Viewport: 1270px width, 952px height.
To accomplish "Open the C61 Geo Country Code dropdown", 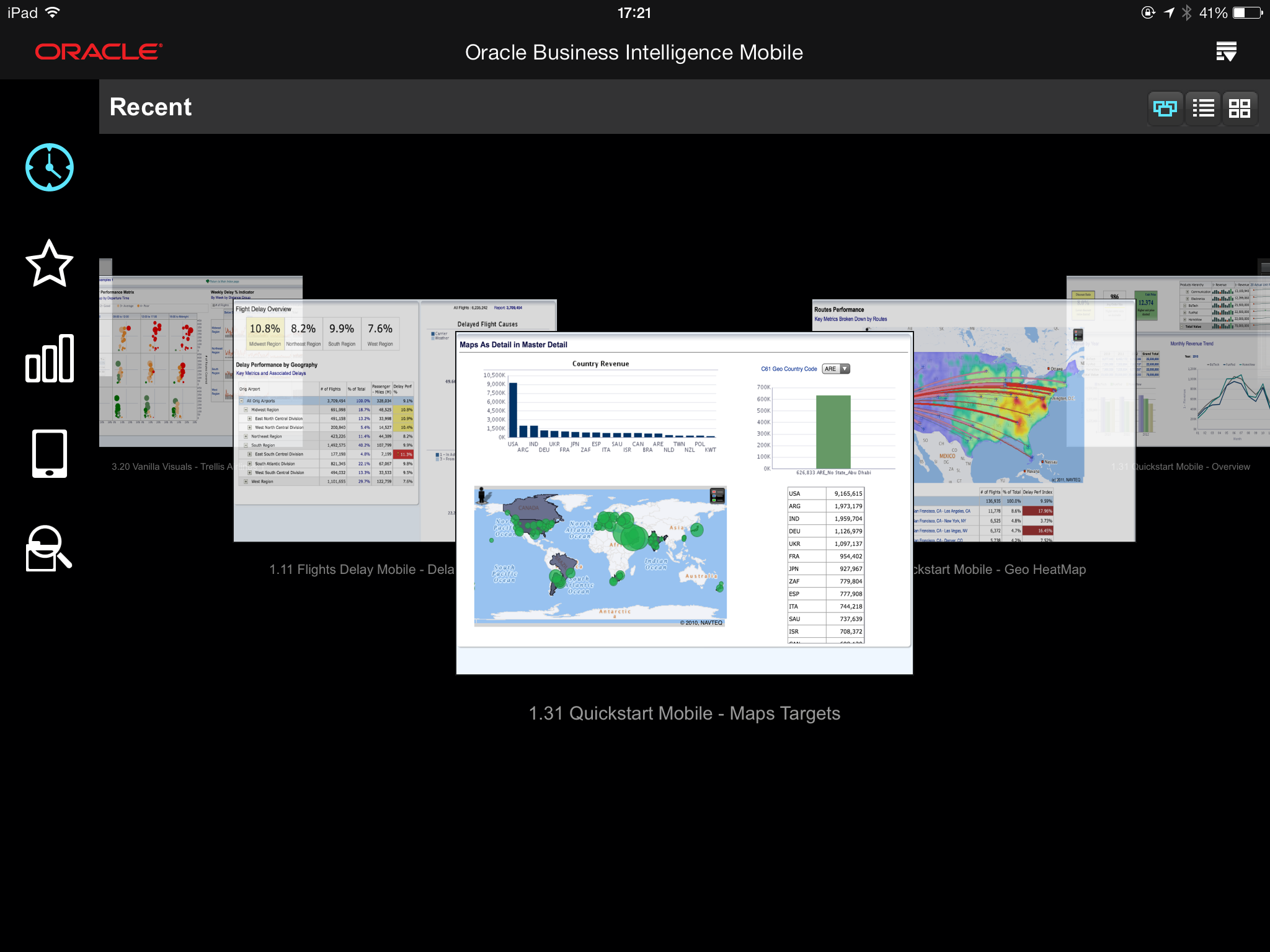I will tap(836, 369).
